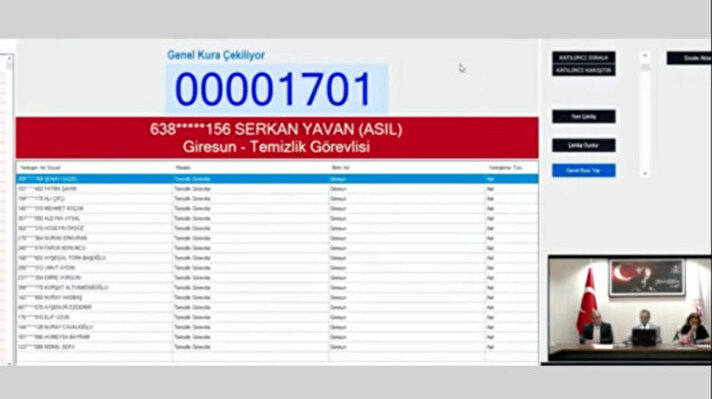Click the webcam video thumbnail of the panel
The height and width of the screenshot is (399, 712).
629,309
